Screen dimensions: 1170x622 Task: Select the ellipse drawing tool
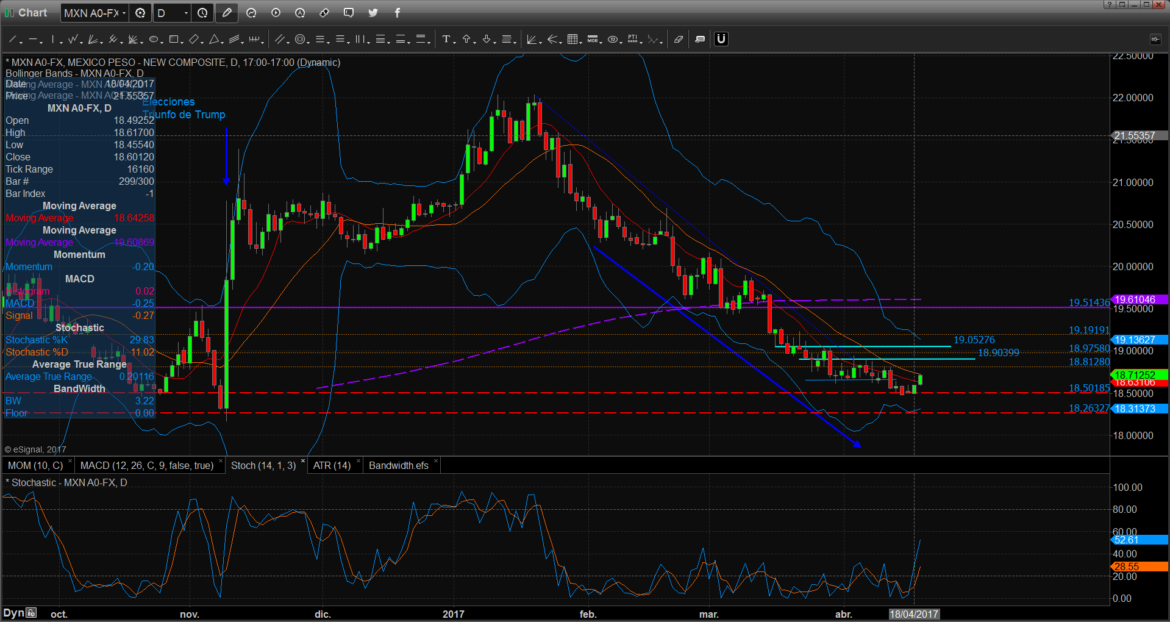[154, 39]
